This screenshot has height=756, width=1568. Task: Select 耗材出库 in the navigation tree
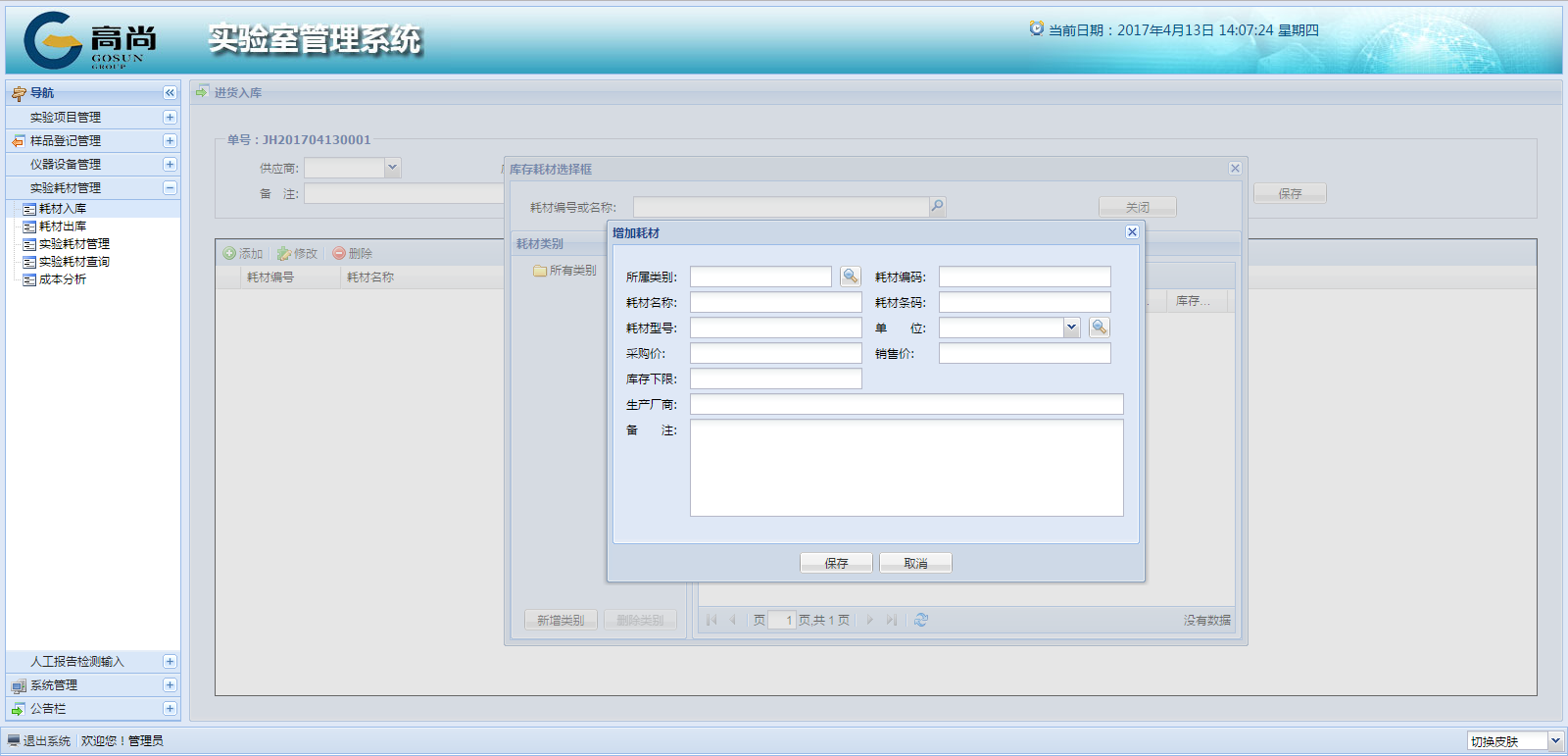click(62, 227)
